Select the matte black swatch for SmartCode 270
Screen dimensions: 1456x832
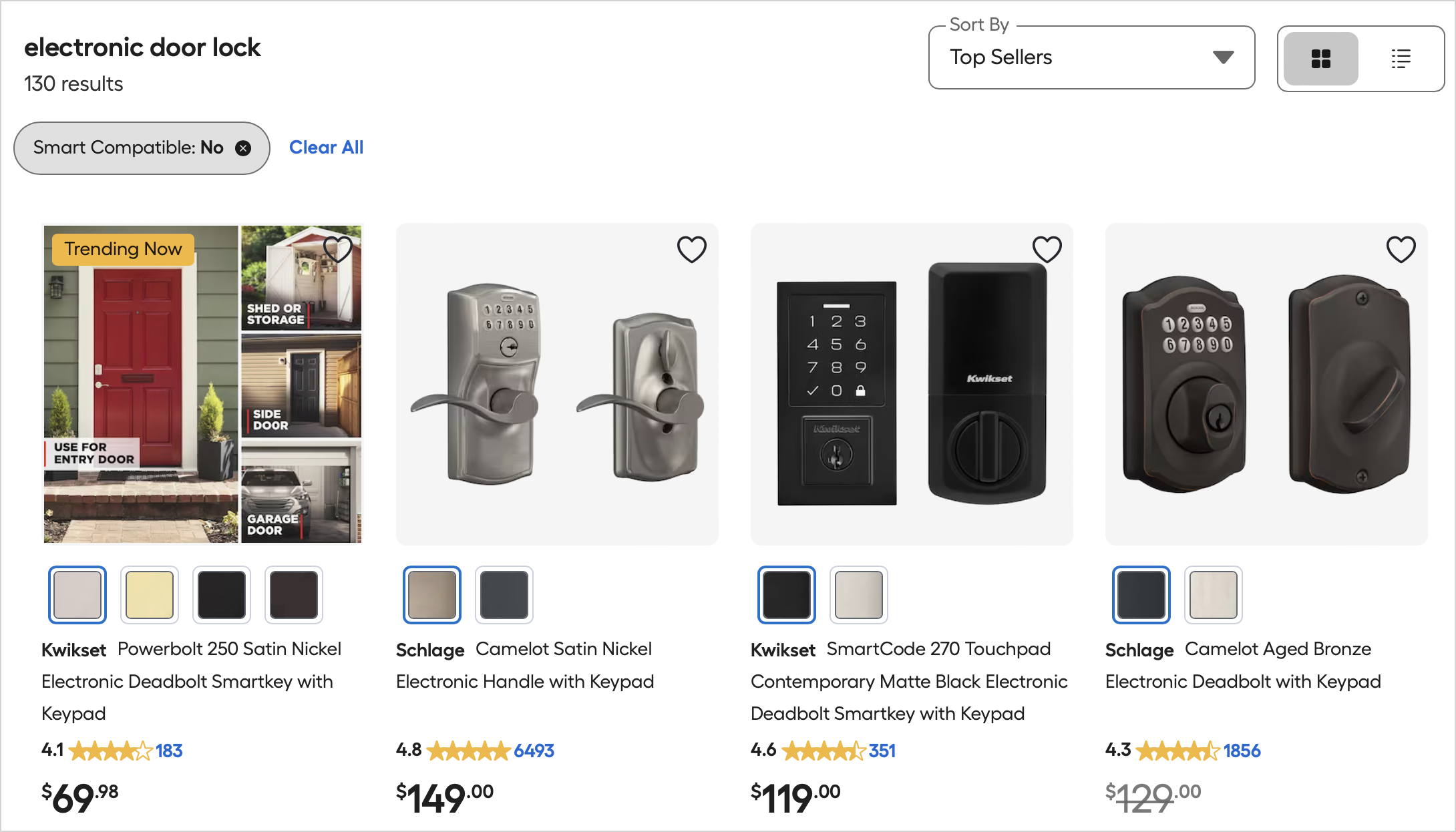point(787,594)
